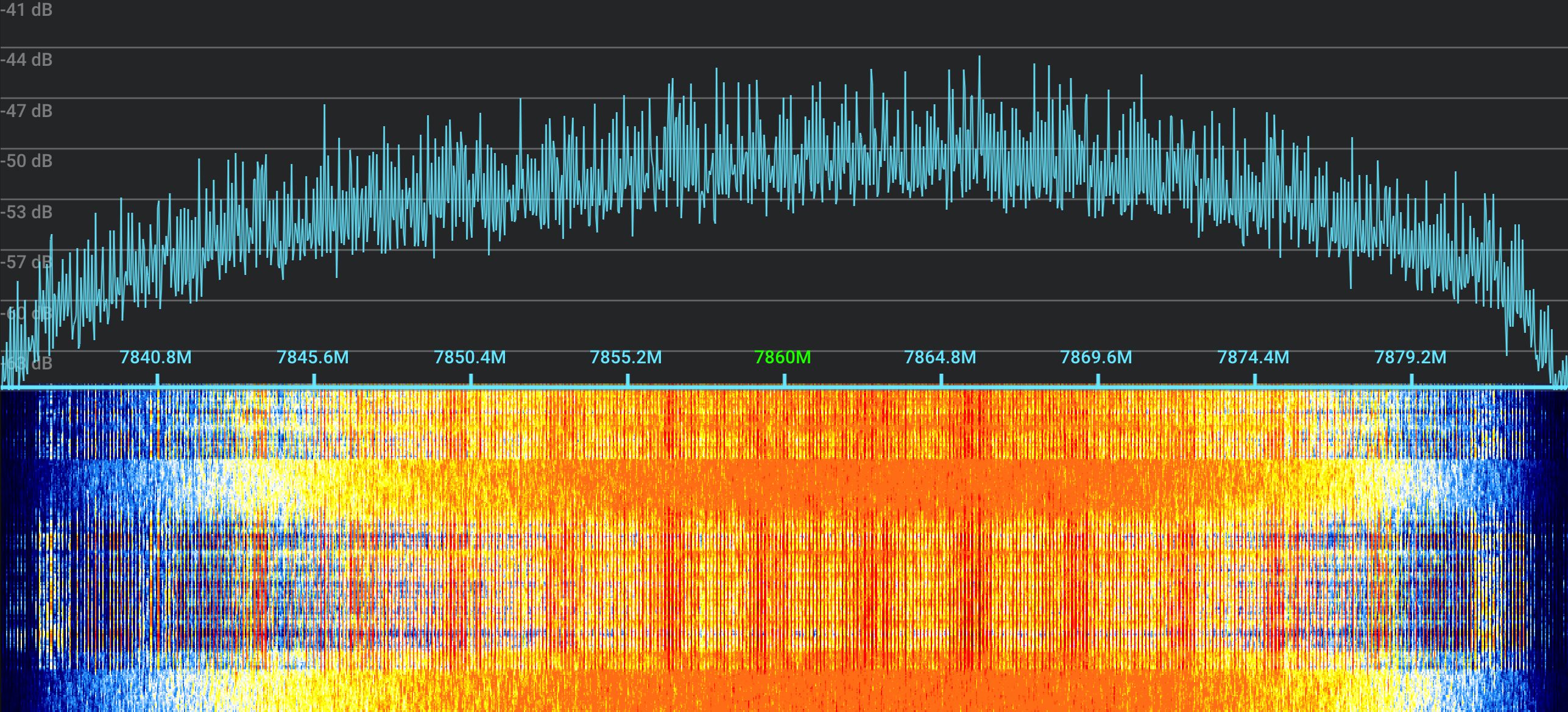Image resolution: width=1568 pixels, height=712 pixels.
Task: Click the tick mark under 7879.2M
Action: click(1411, 380)
